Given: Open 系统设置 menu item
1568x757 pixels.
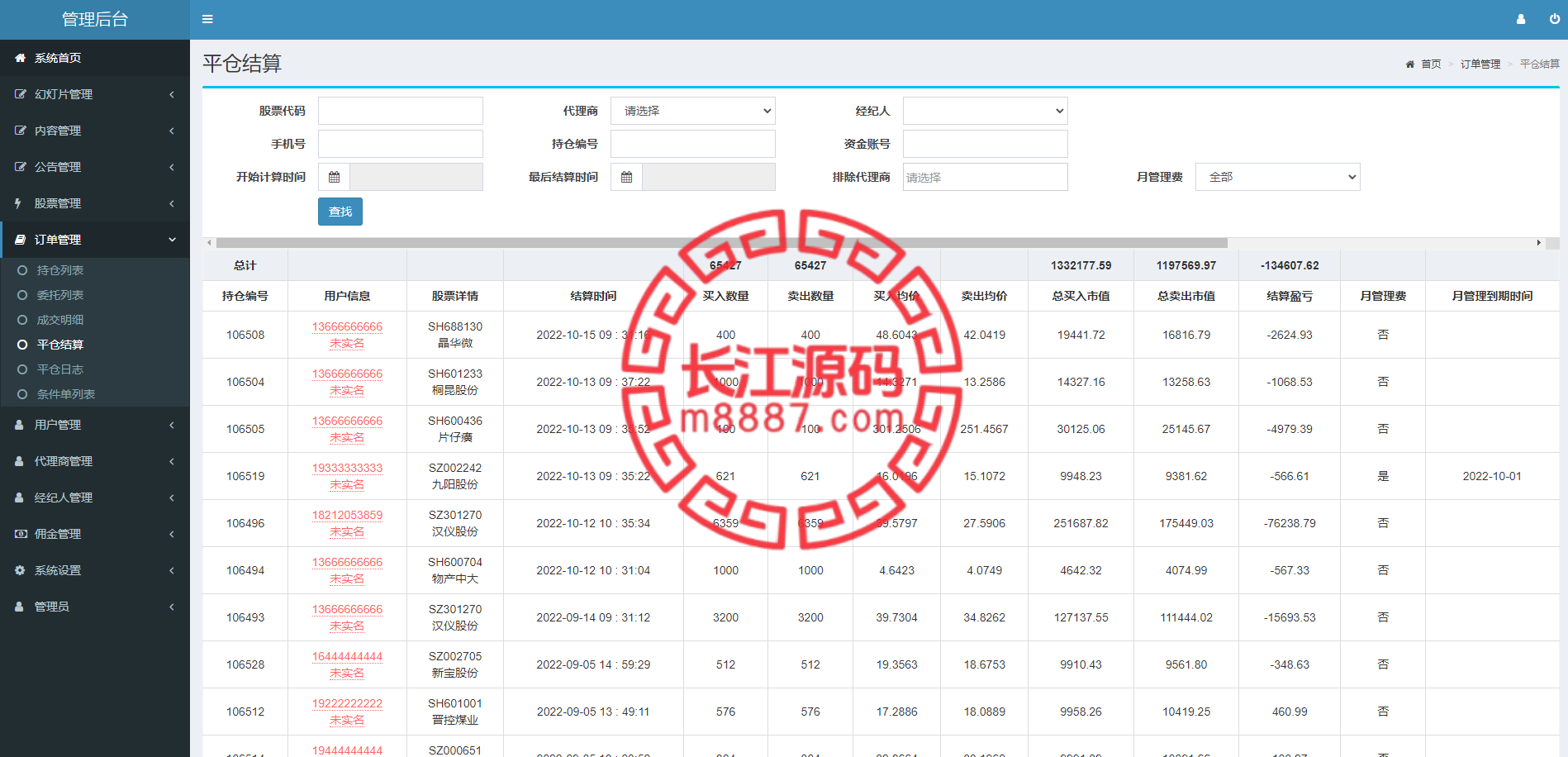Looking at the screenshot, I should (x=95, y=570).
